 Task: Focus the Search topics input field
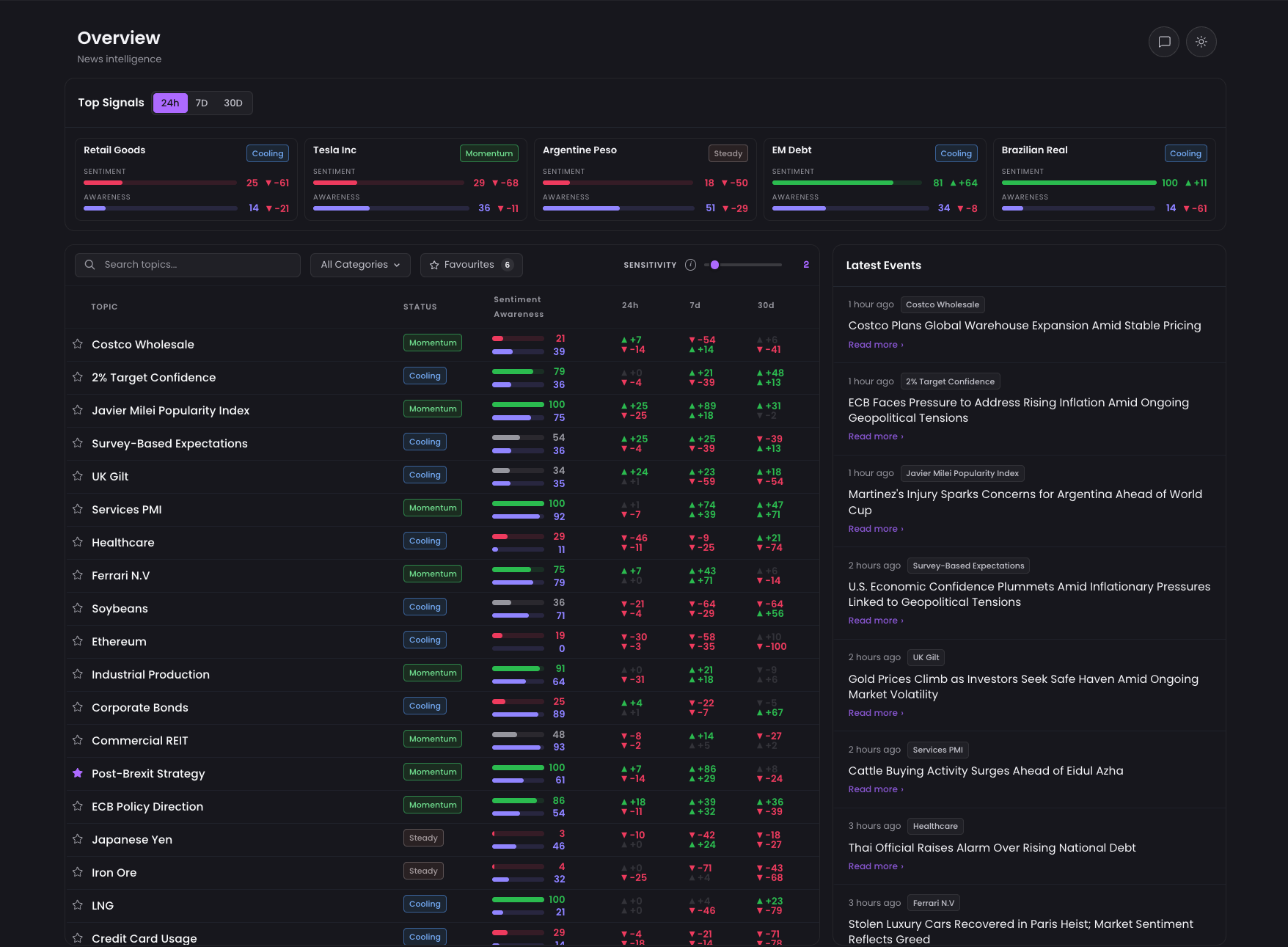click(x=188, y=265)
